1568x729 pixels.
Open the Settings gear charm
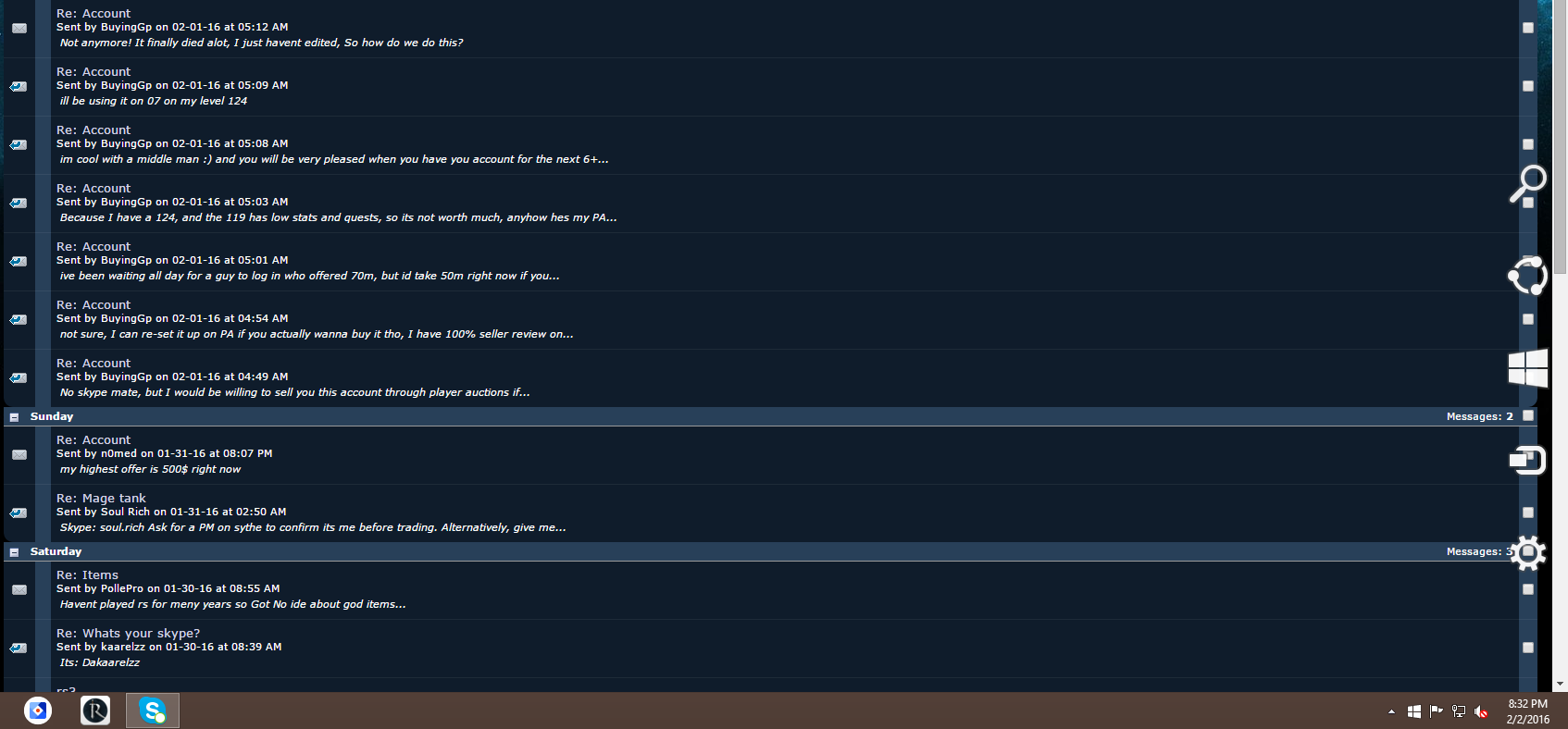pos(1528,552)
